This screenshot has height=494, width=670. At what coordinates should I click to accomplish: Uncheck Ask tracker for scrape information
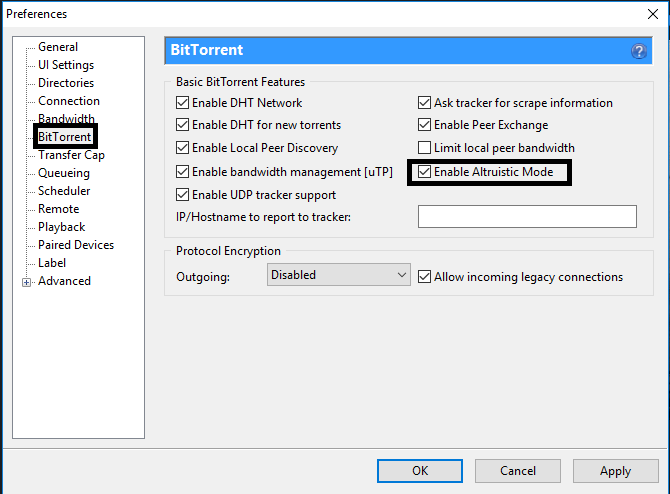pyautogui.click(x=424, y=103)
